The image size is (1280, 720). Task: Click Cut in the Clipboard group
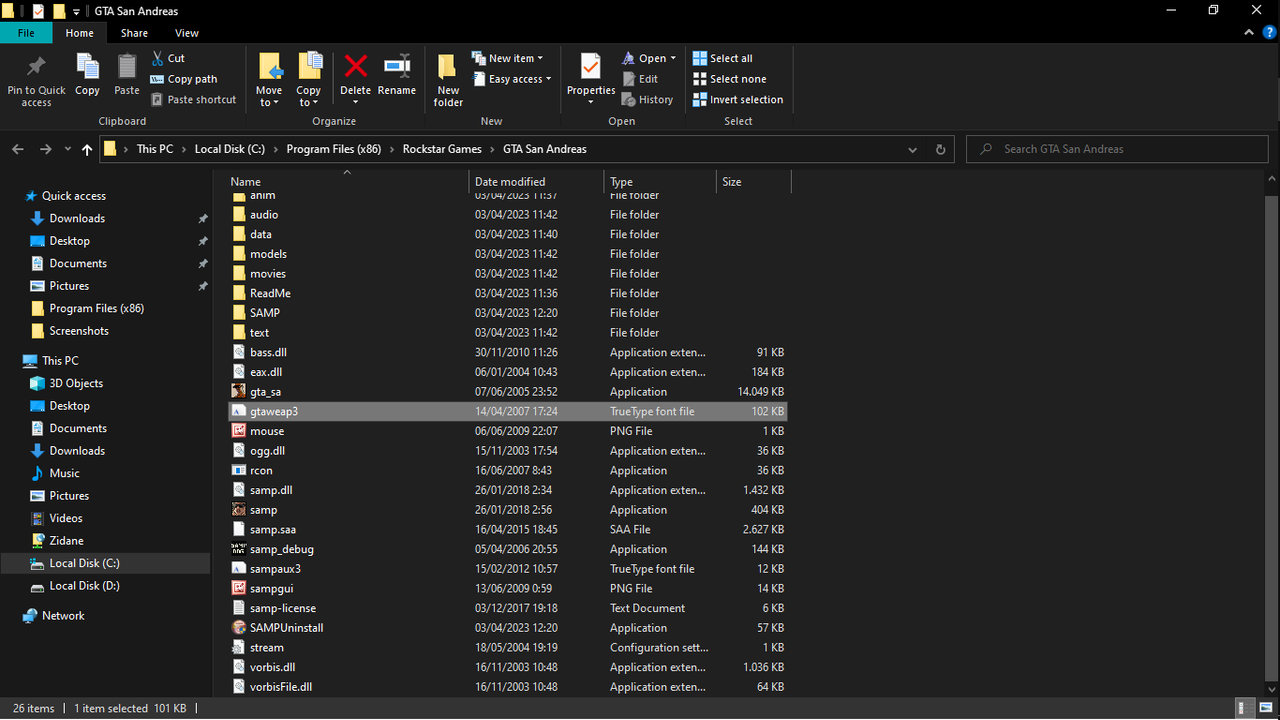coord(168,58)
